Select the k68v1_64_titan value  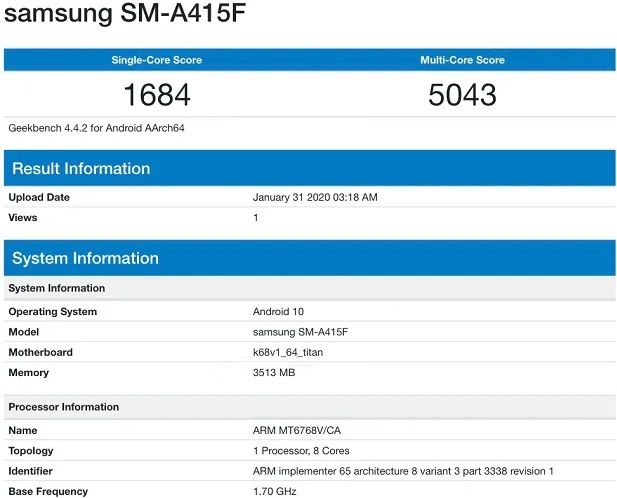click(x=288, y=352)
